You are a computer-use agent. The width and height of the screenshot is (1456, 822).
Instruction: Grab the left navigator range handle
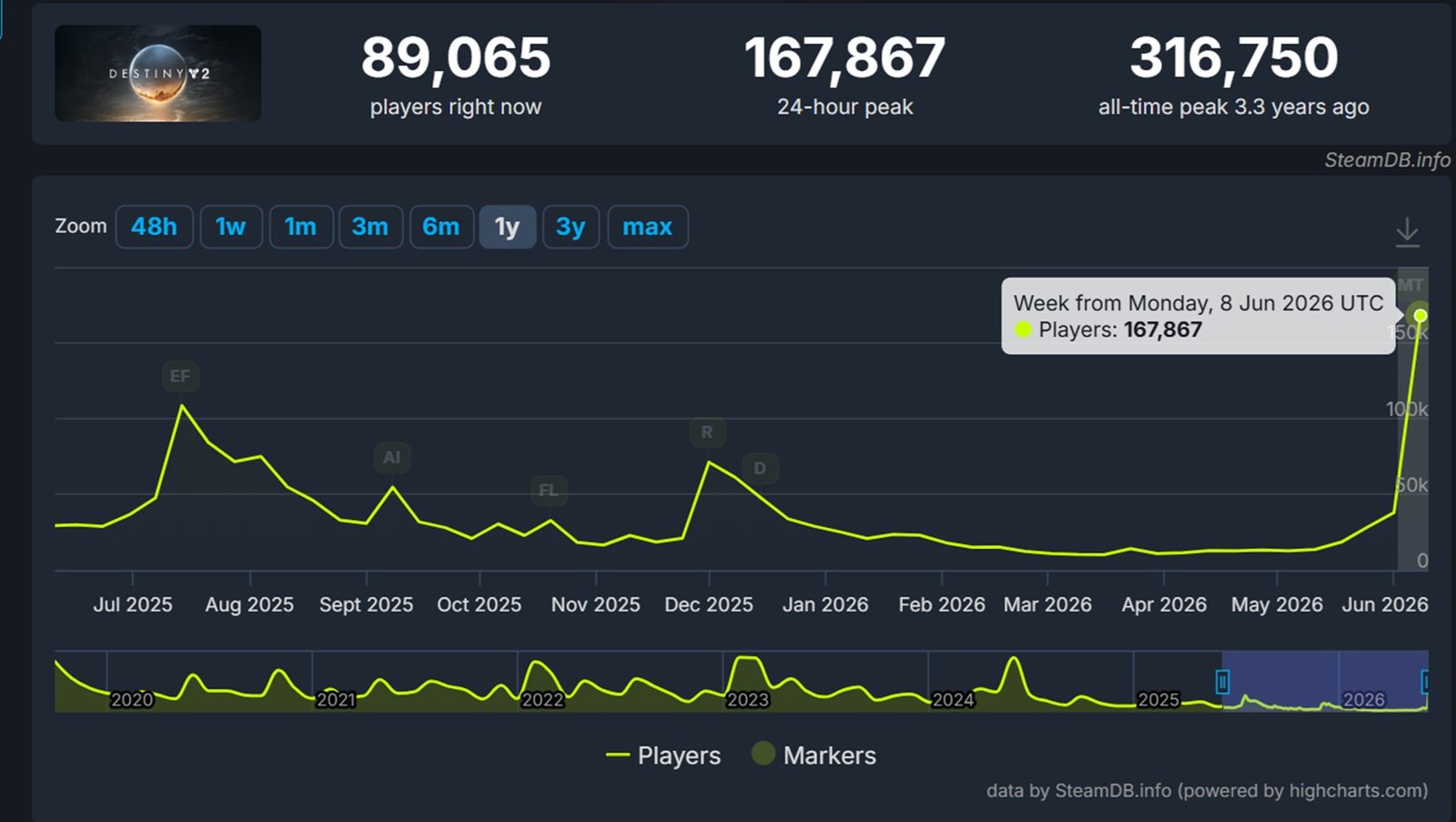coord(1222,681)
